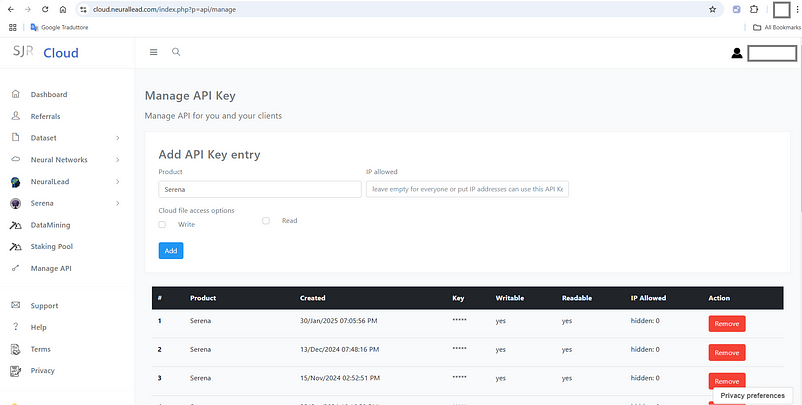Image resolution: width=802 pixels, height=405 pixels.
Task: Toggle sidebar with hamburger menu icon
Action: 153,52
